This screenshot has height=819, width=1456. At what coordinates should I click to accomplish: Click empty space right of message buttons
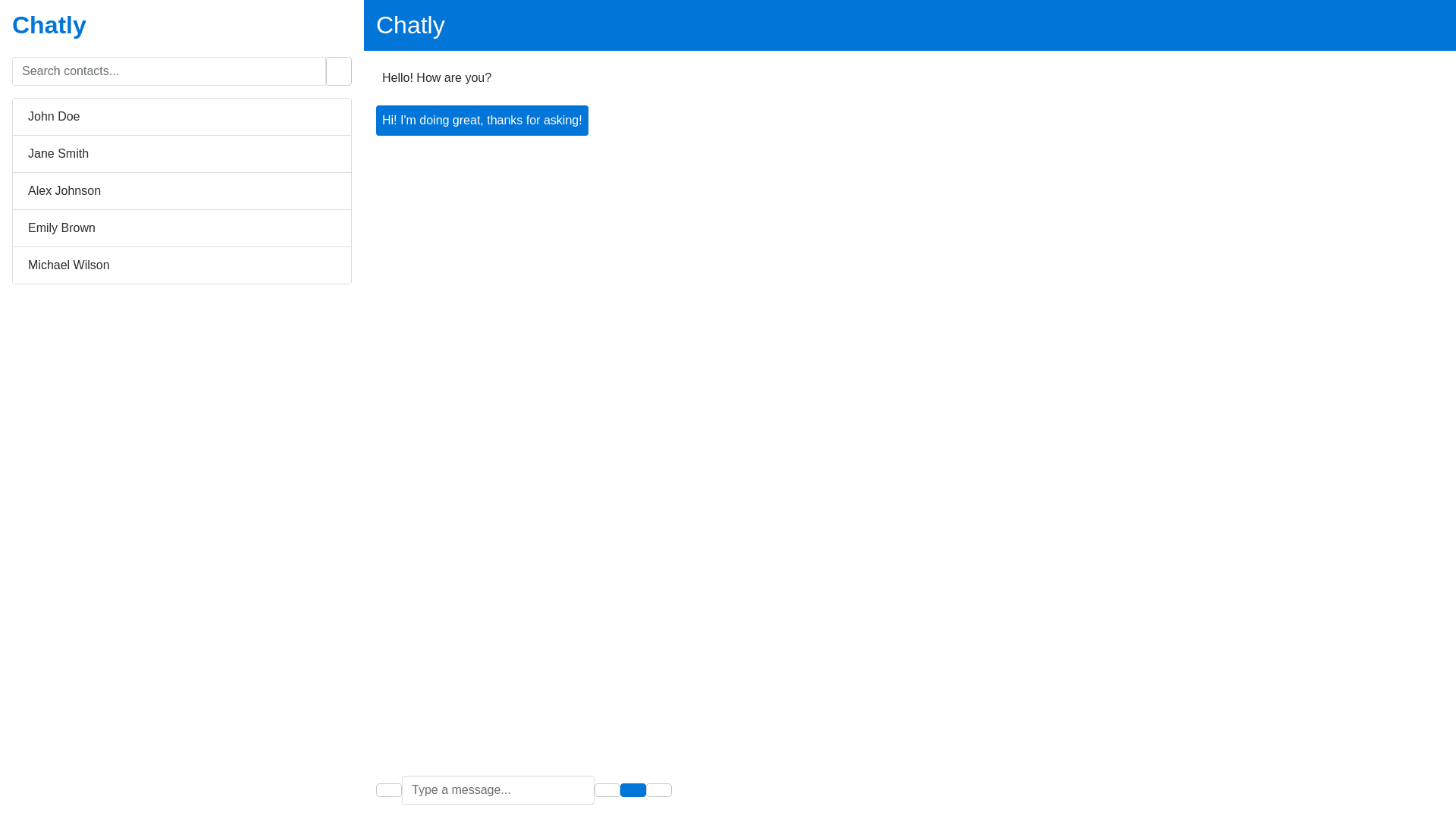tap(1062, 790)
